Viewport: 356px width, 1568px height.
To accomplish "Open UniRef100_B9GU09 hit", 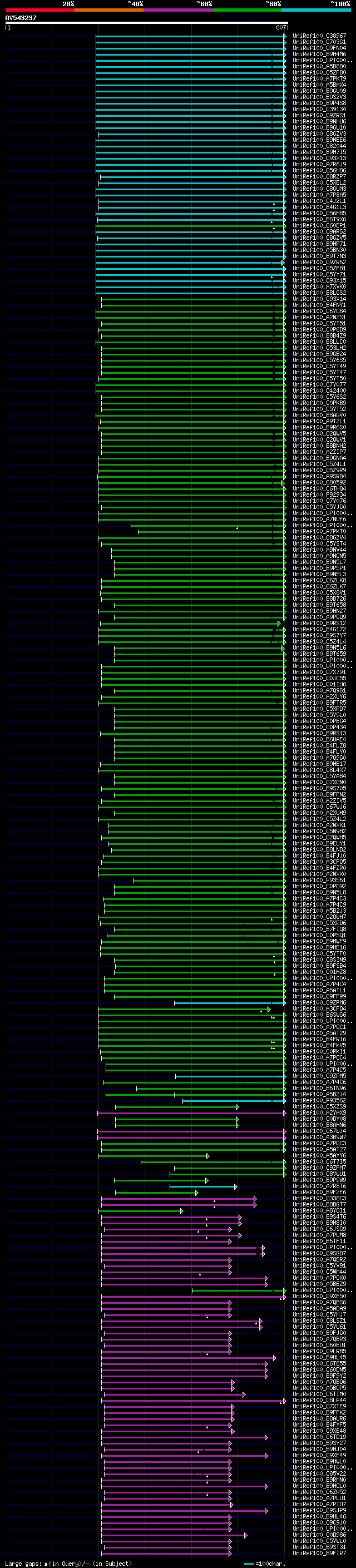I will point(319,91).
